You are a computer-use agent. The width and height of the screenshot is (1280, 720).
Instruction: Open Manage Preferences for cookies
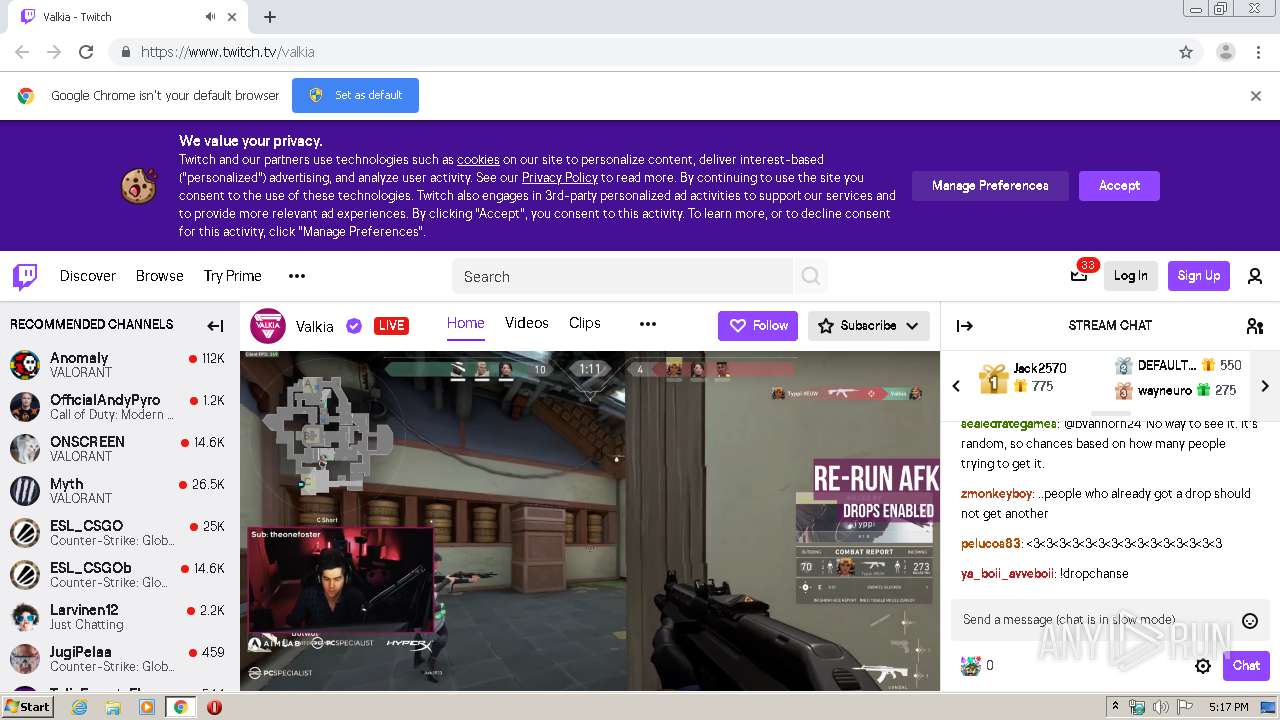(x=990, y=186)
